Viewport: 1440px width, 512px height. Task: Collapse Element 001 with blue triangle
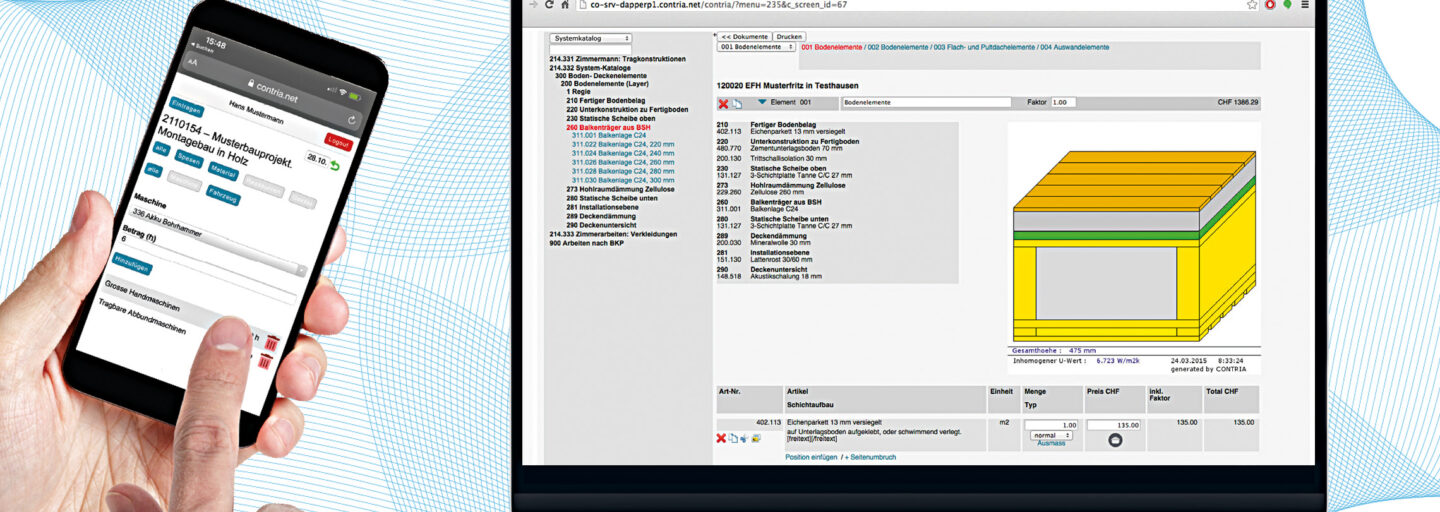tap(762, 102)
